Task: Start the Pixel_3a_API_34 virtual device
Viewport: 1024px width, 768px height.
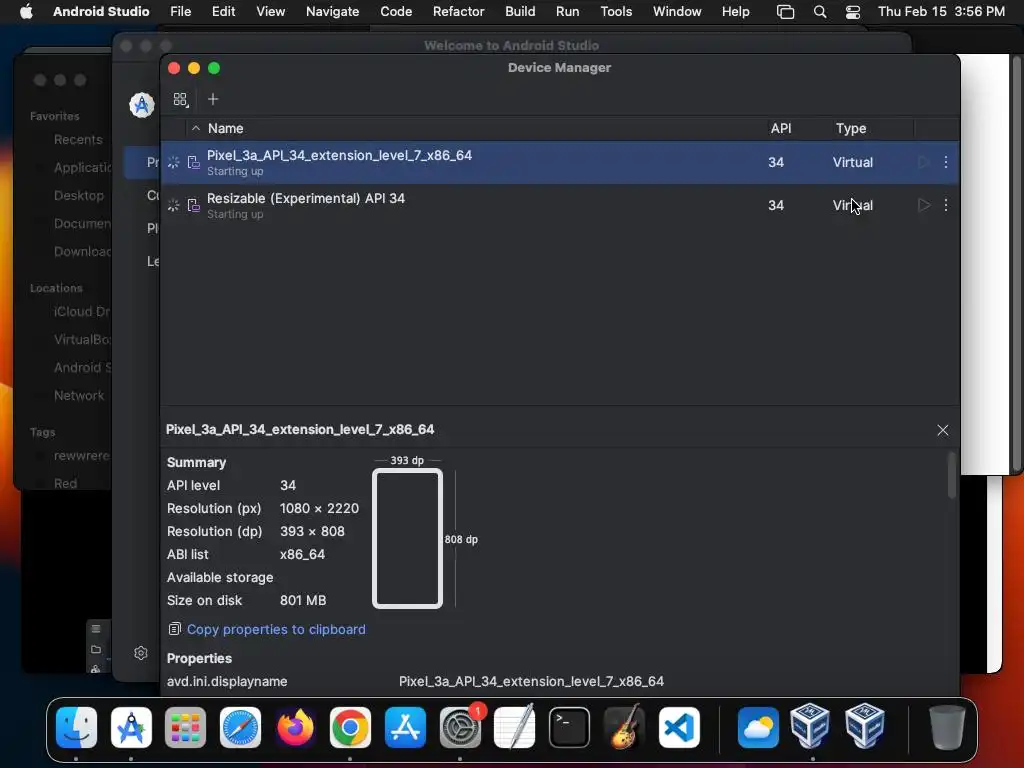Action: [923, 162]
